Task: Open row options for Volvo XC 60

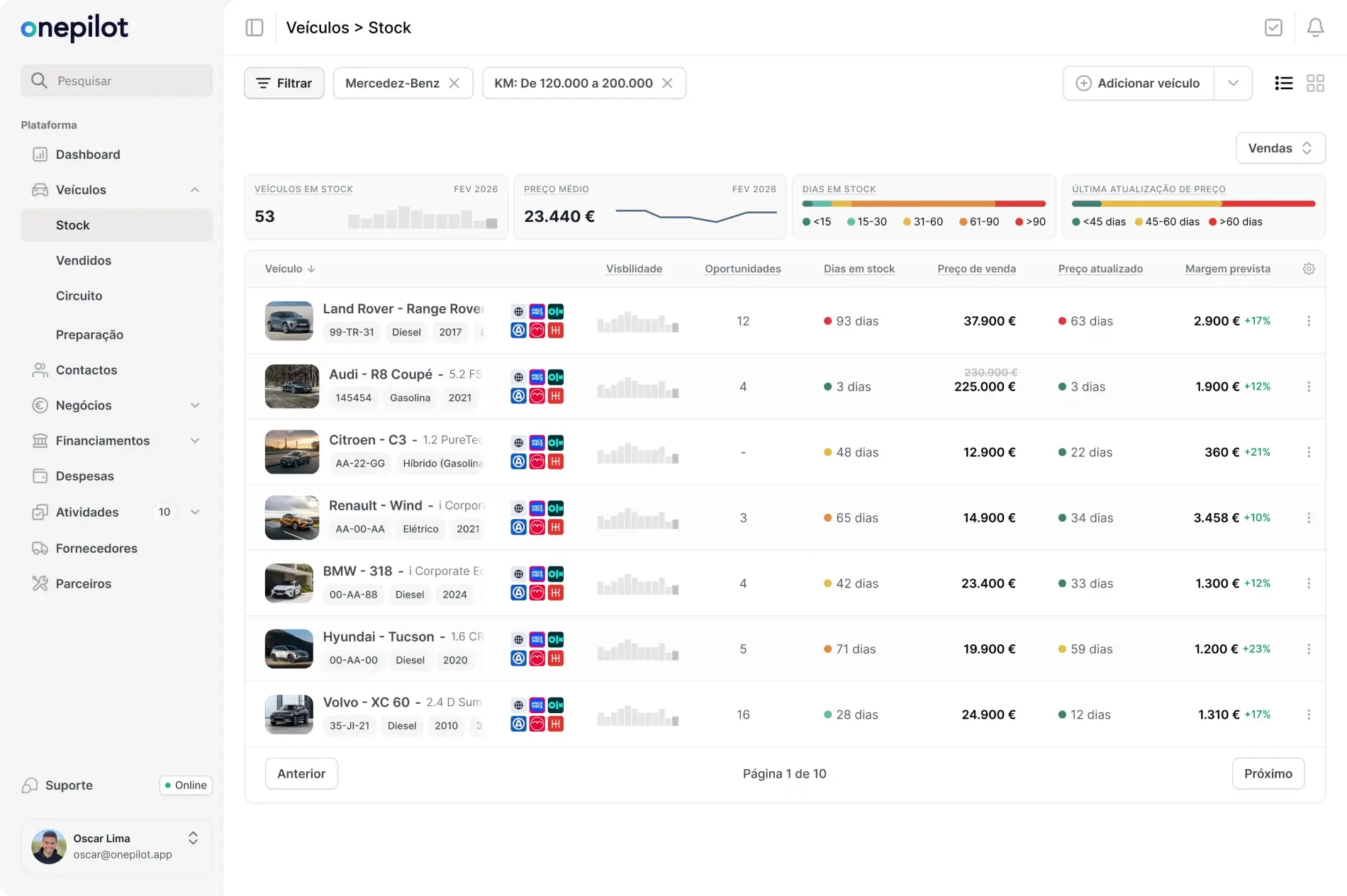Action: [x=1309, y=715]
